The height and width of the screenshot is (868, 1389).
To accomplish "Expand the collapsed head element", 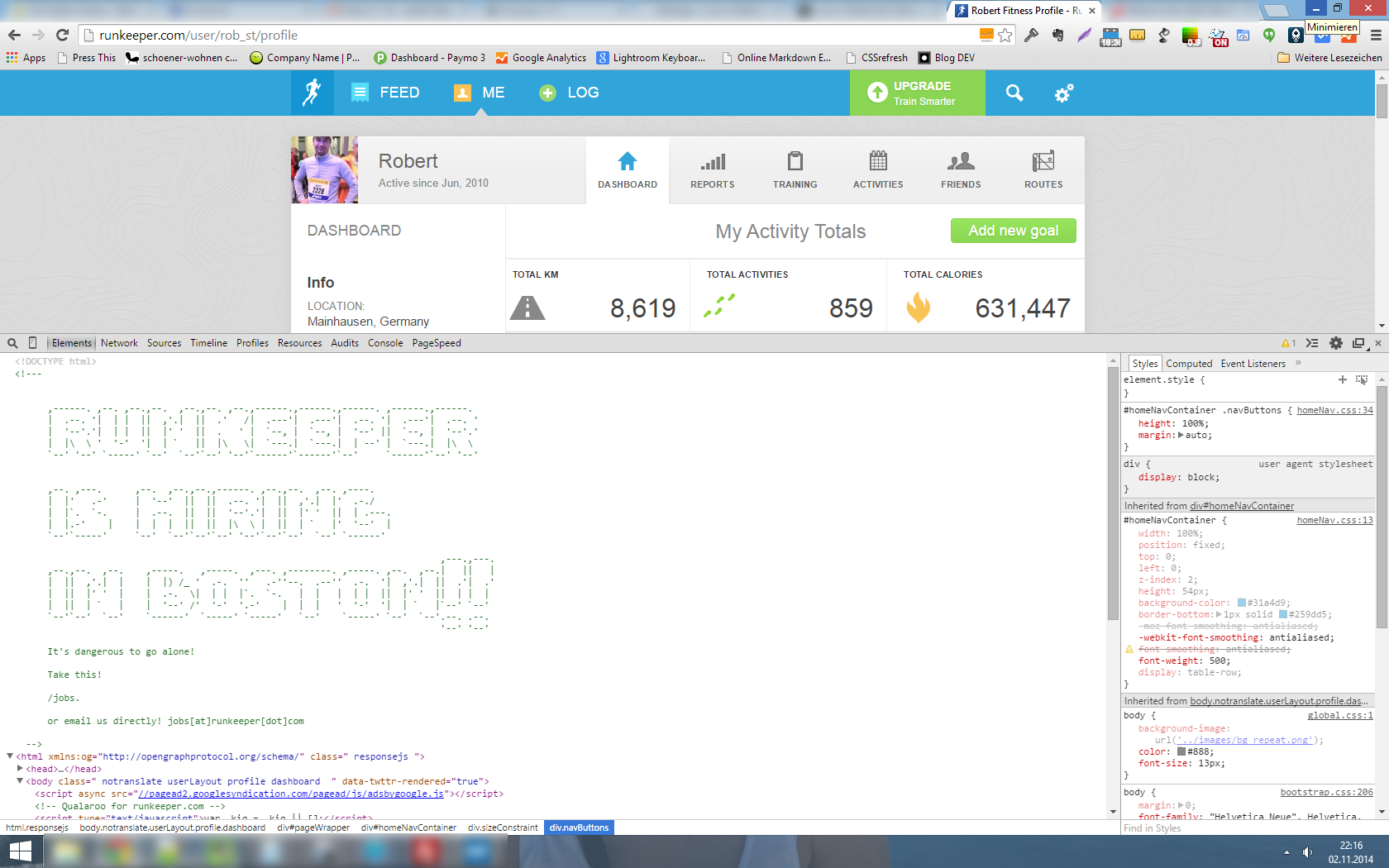I will pos(20,769).
